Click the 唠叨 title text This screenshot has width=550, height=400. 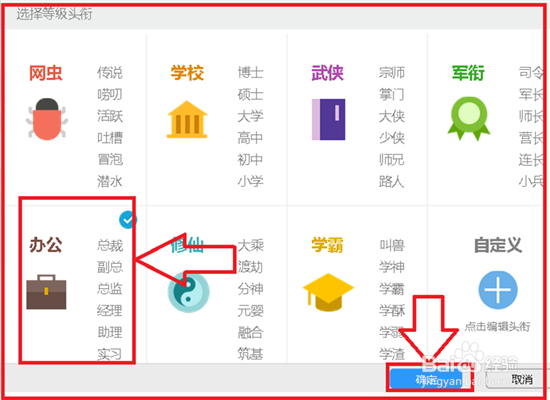pyautogui.click(x=110, y=94)
